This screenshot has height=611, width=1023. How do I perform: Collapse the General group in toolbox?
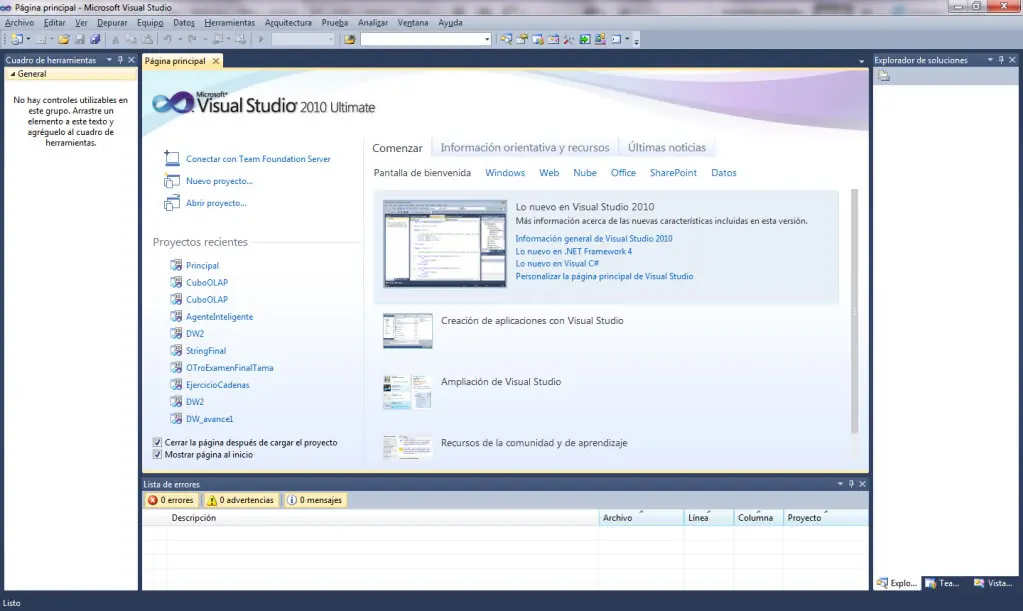coord(12,74)
